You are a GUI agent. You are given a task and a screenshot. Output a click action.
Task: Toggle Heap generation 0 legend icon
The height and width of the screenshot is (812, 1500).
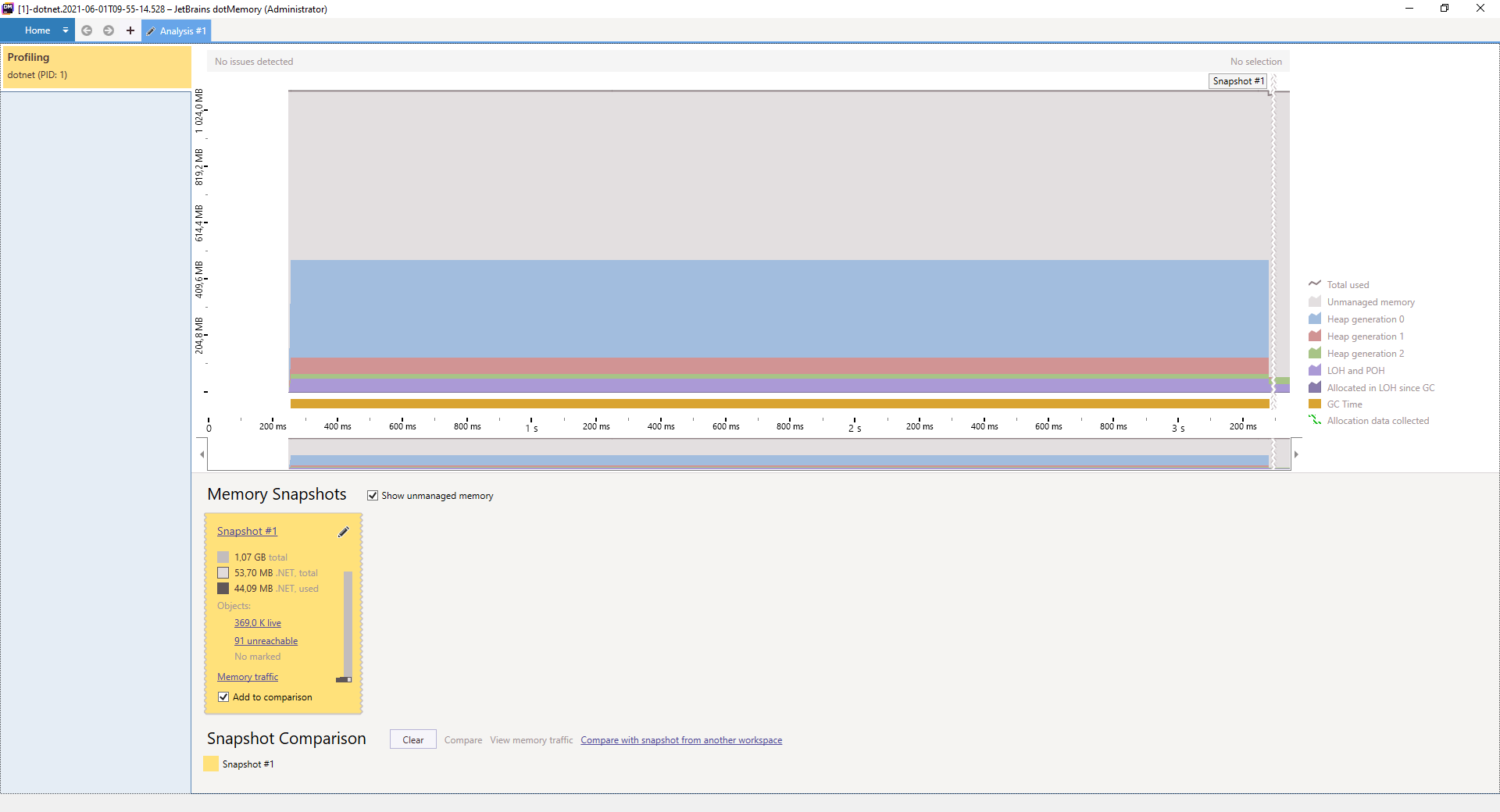[x=1315, y=319]
